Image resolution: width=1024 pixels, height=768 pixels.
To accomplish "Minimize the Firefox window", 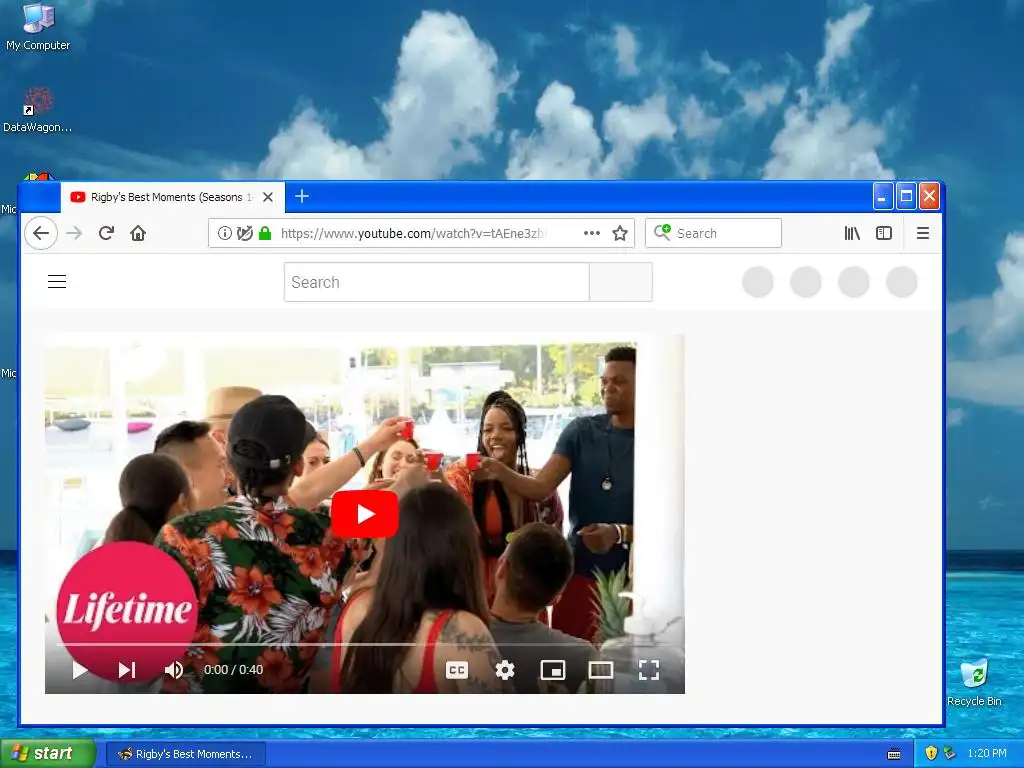I will [882, 196].
